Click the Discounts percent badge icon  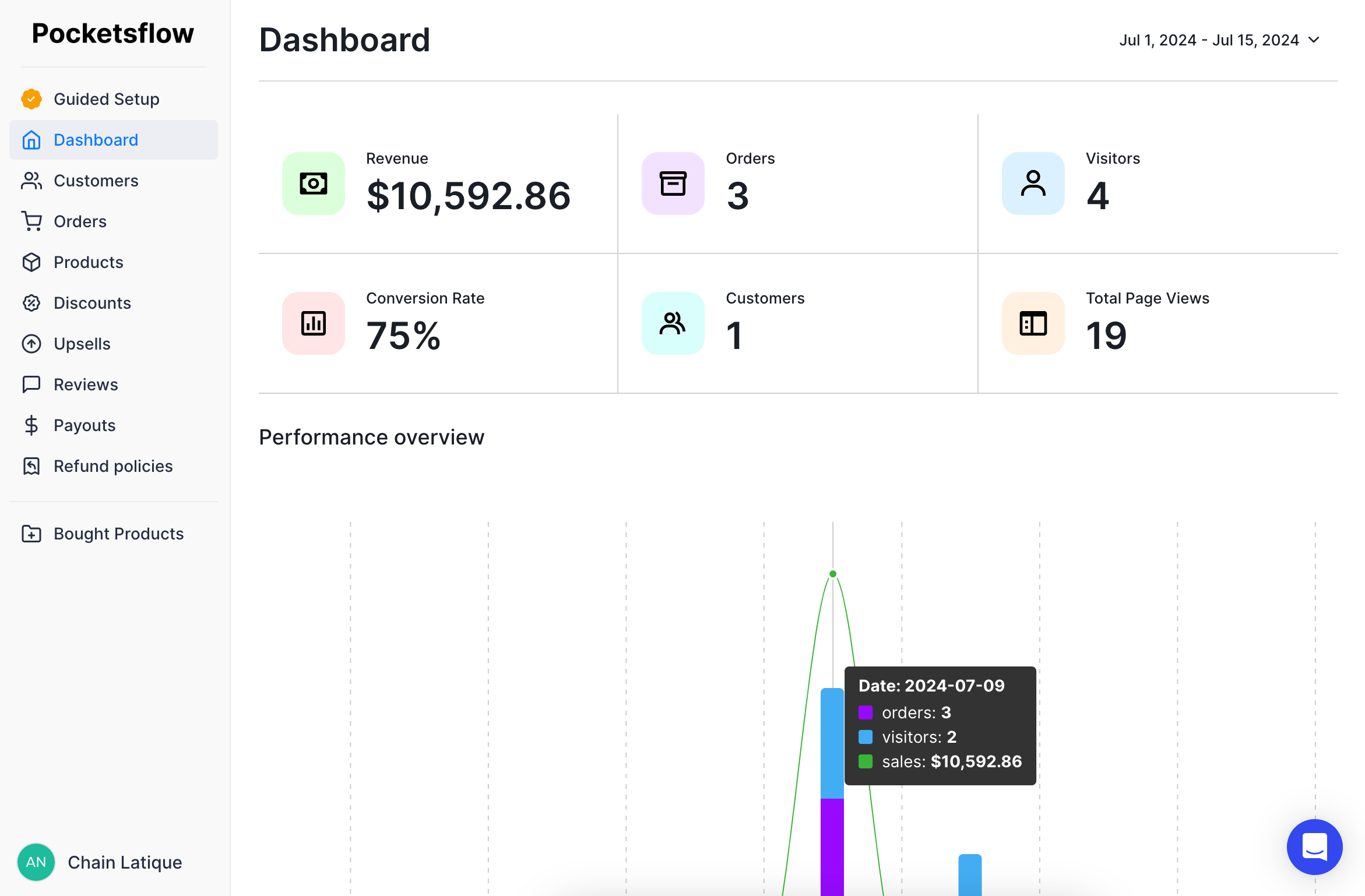(31, 303)
